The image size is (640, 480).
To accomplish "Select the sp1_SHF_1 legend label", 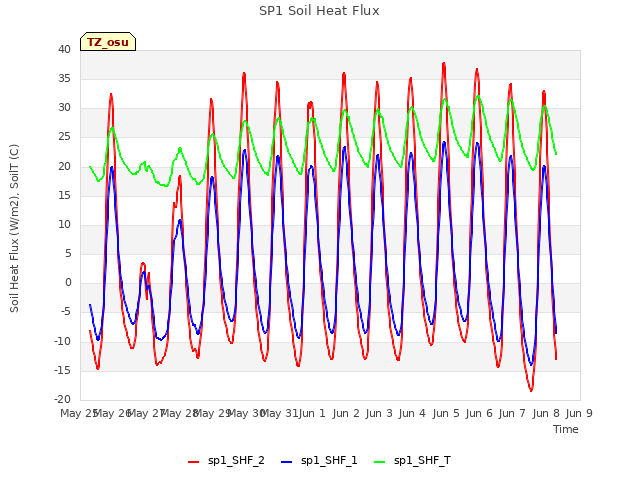I will pyautogui.click(x=329, y=461).
